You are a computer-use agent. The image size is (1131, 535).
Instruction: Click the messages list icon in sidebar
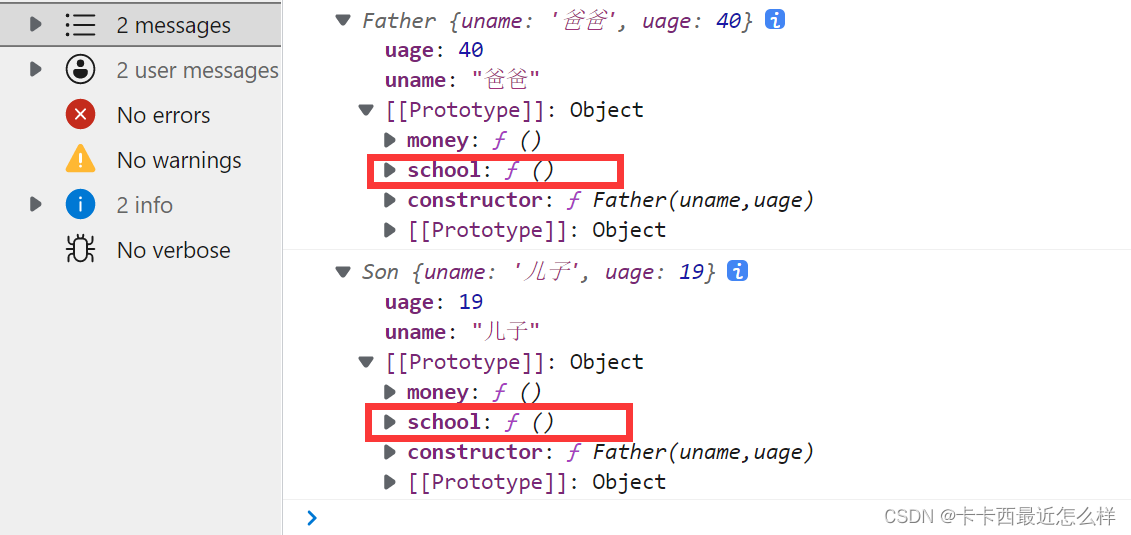[80, 25]
